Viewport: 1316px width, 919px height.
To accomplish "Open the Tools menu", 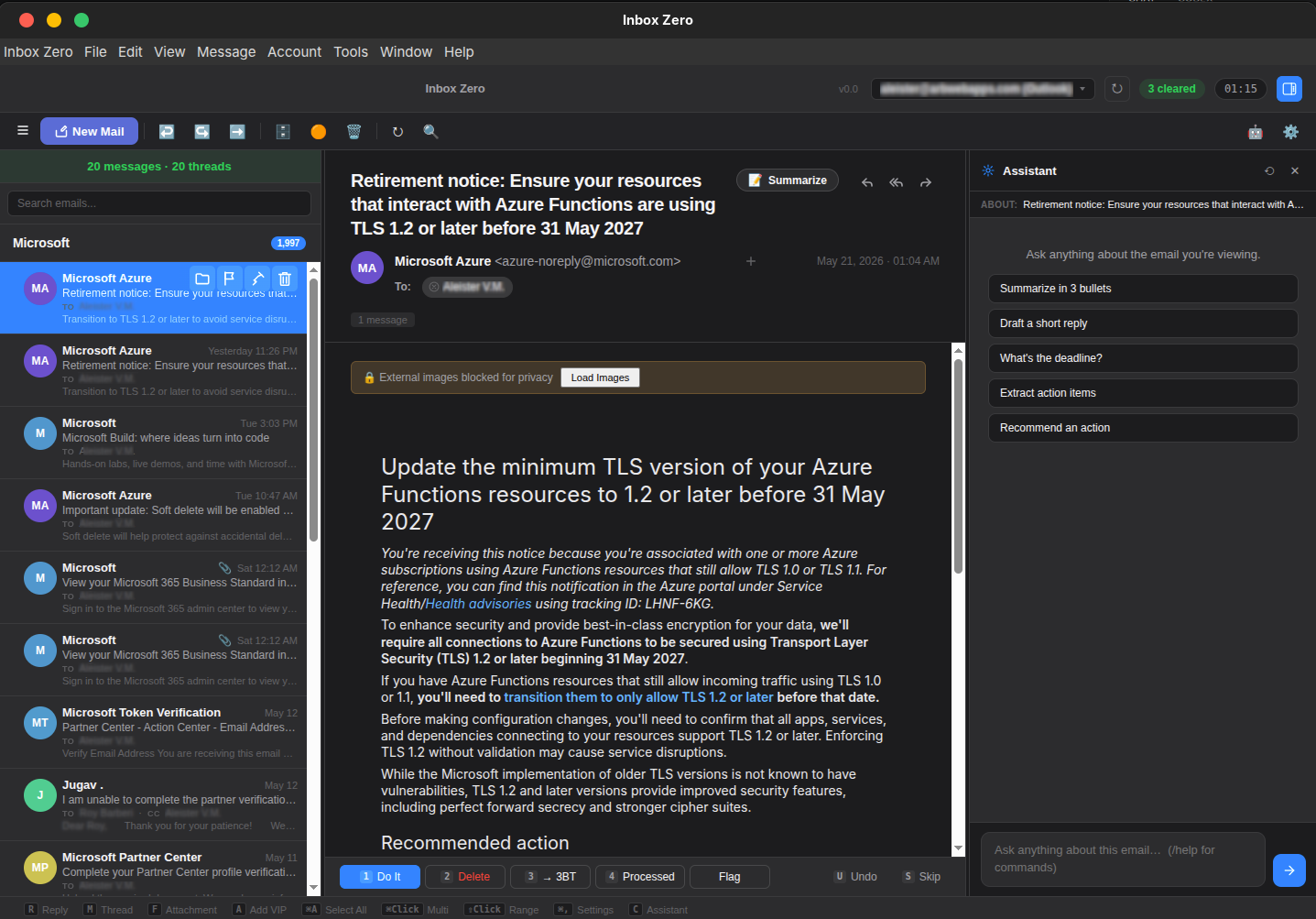I will (351, 52).
